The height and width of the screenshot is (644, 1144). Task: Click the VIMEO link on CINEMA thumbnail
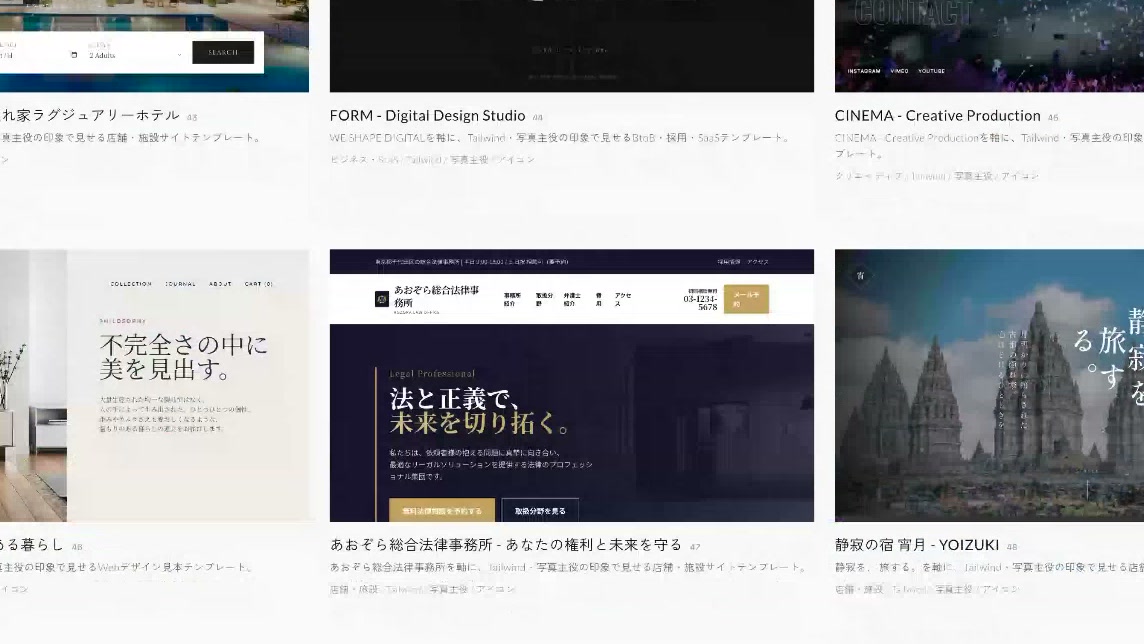pos(900,71)
